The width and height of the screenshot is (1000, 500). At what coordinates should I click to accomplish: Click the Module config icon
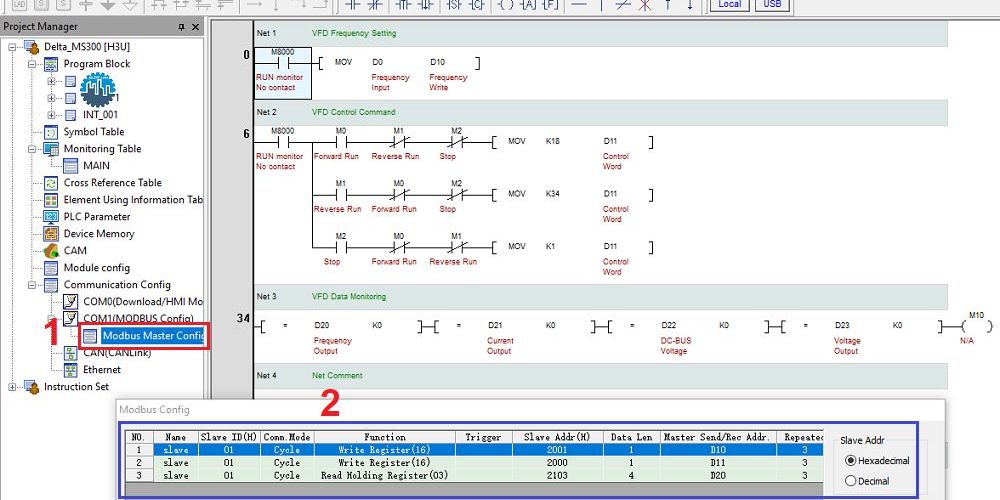click(51, 268)
